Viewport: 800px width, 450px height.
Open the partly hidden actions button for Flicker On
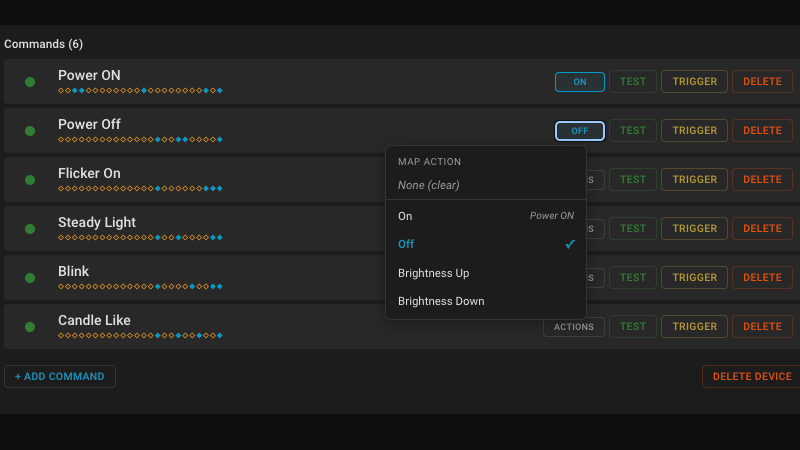(595, 180)
